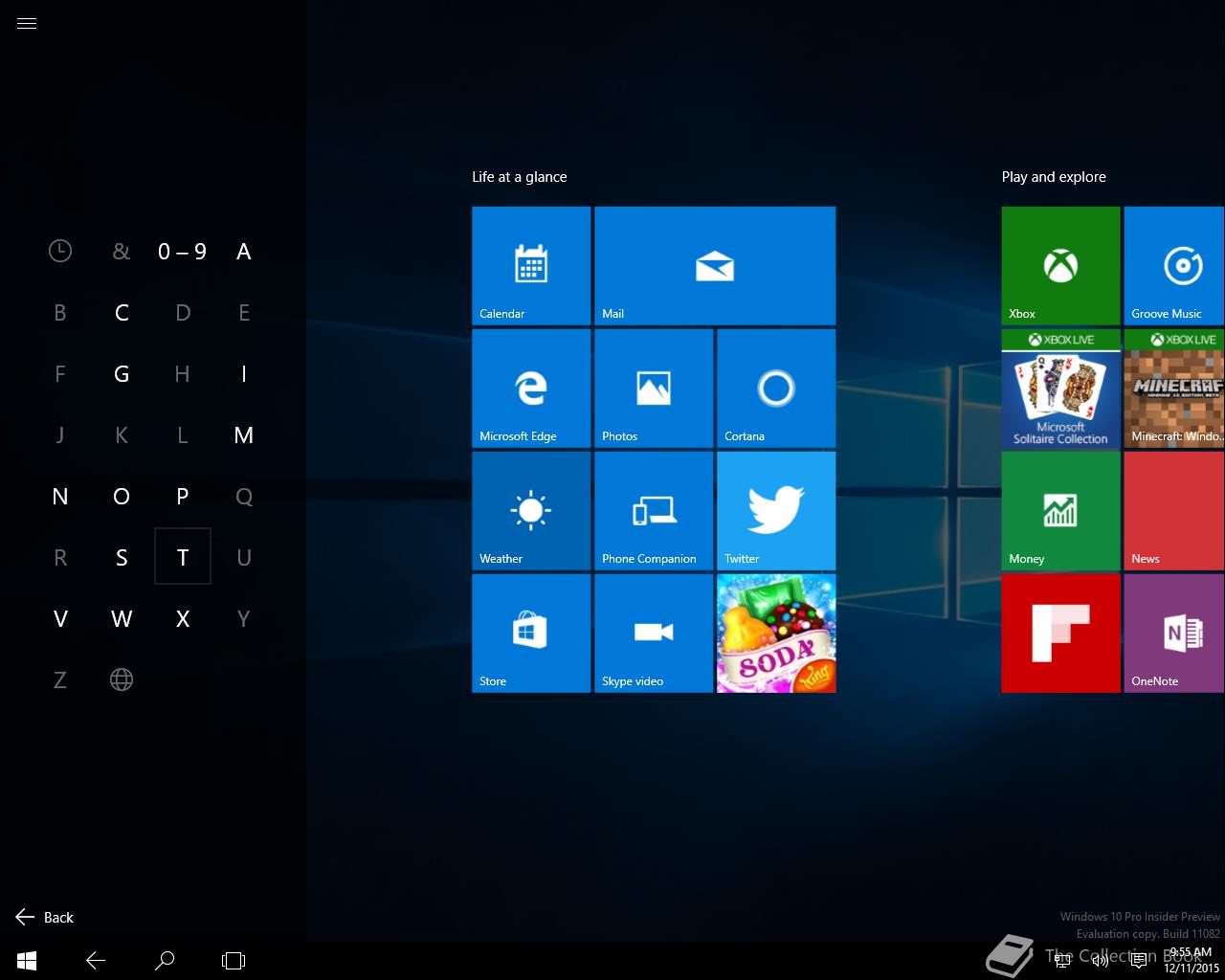Image resolution: width=1225 pixels, height=980 pixels.
Task: Jump to apps starting with A
Action: click(x=244, y=252)
